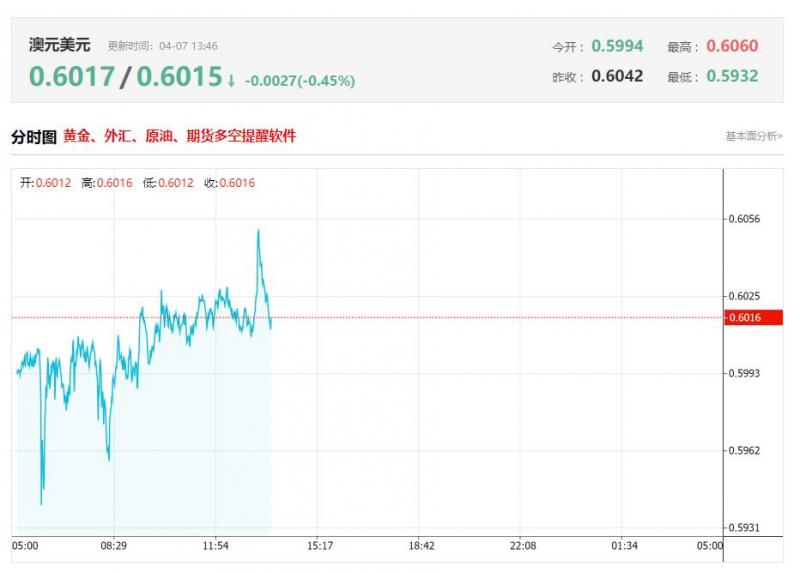Click the price peak on the chart line

tap(258, 231)
